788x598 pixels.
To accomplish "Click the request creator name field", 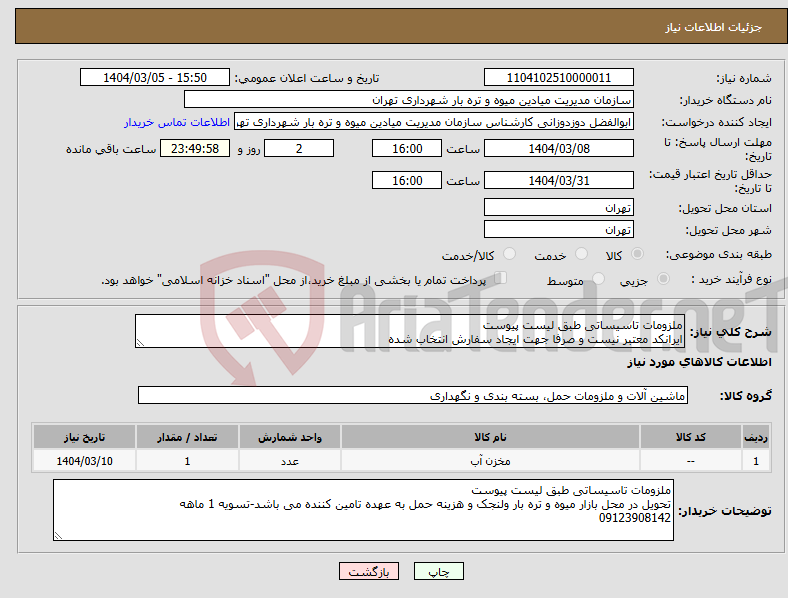I will [434, 122].
